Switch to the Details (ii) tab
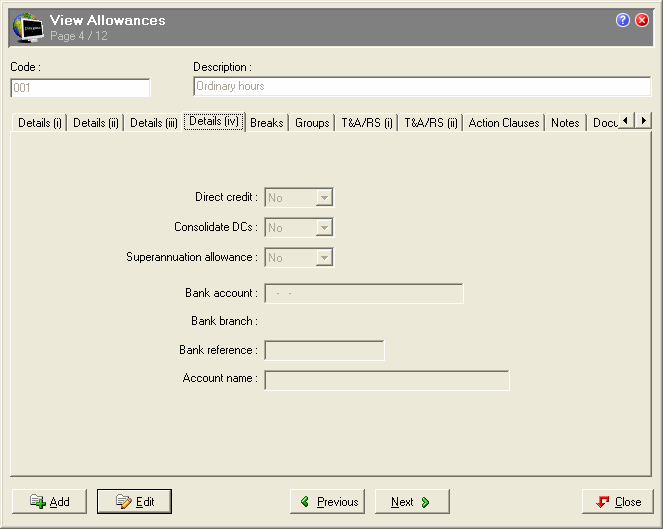This screenshot has height=529, width=663. [96, 123]
